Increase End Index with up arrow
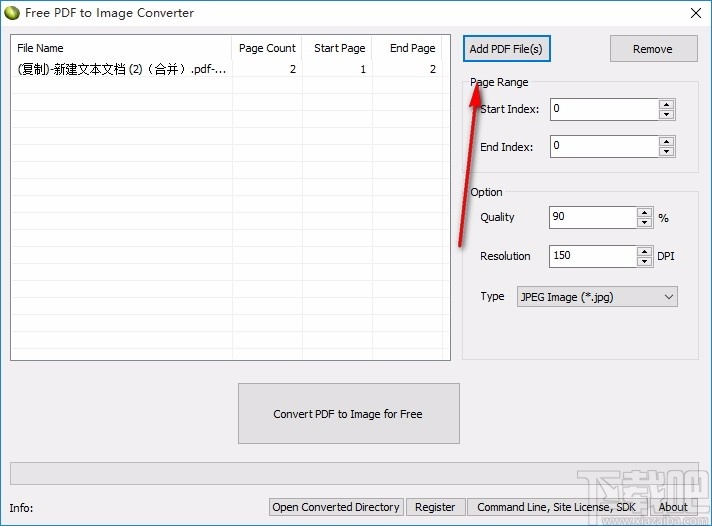 (x=667, y=142)
